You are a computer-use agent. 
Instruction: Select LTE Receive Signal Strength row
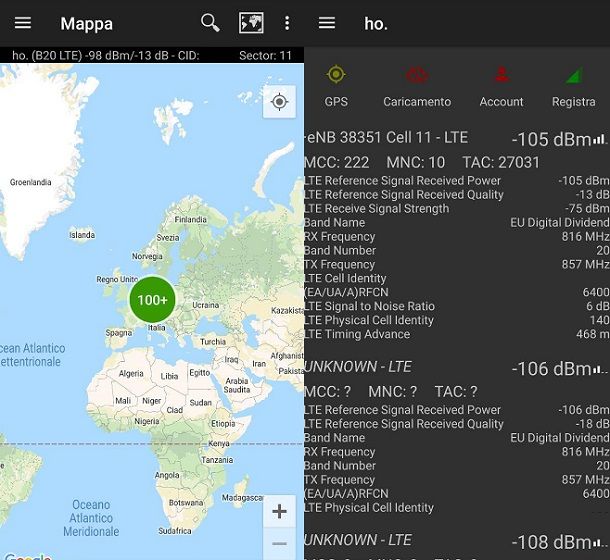point(457,209)
